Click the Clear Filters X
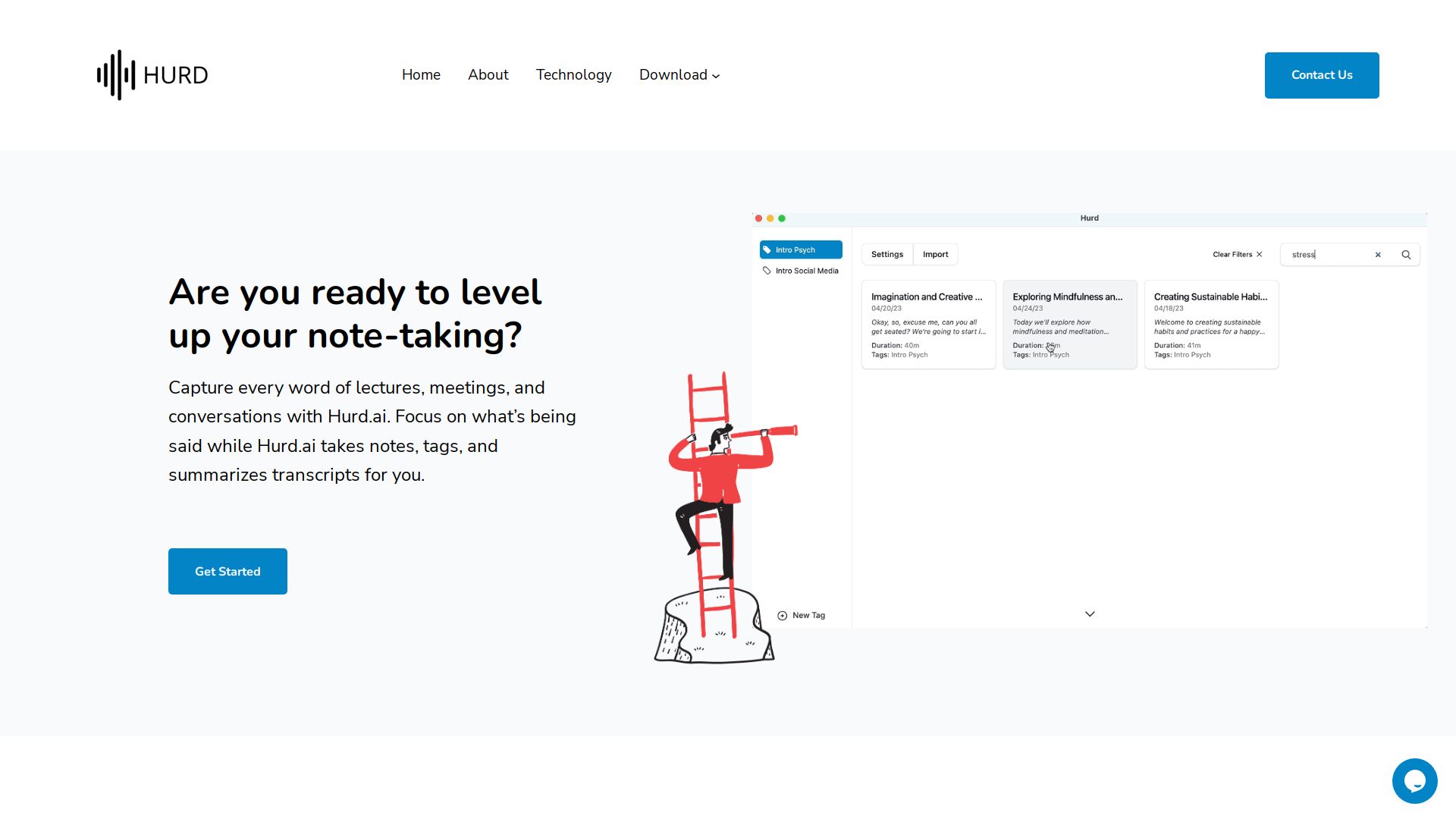 tap(1260, 255)
